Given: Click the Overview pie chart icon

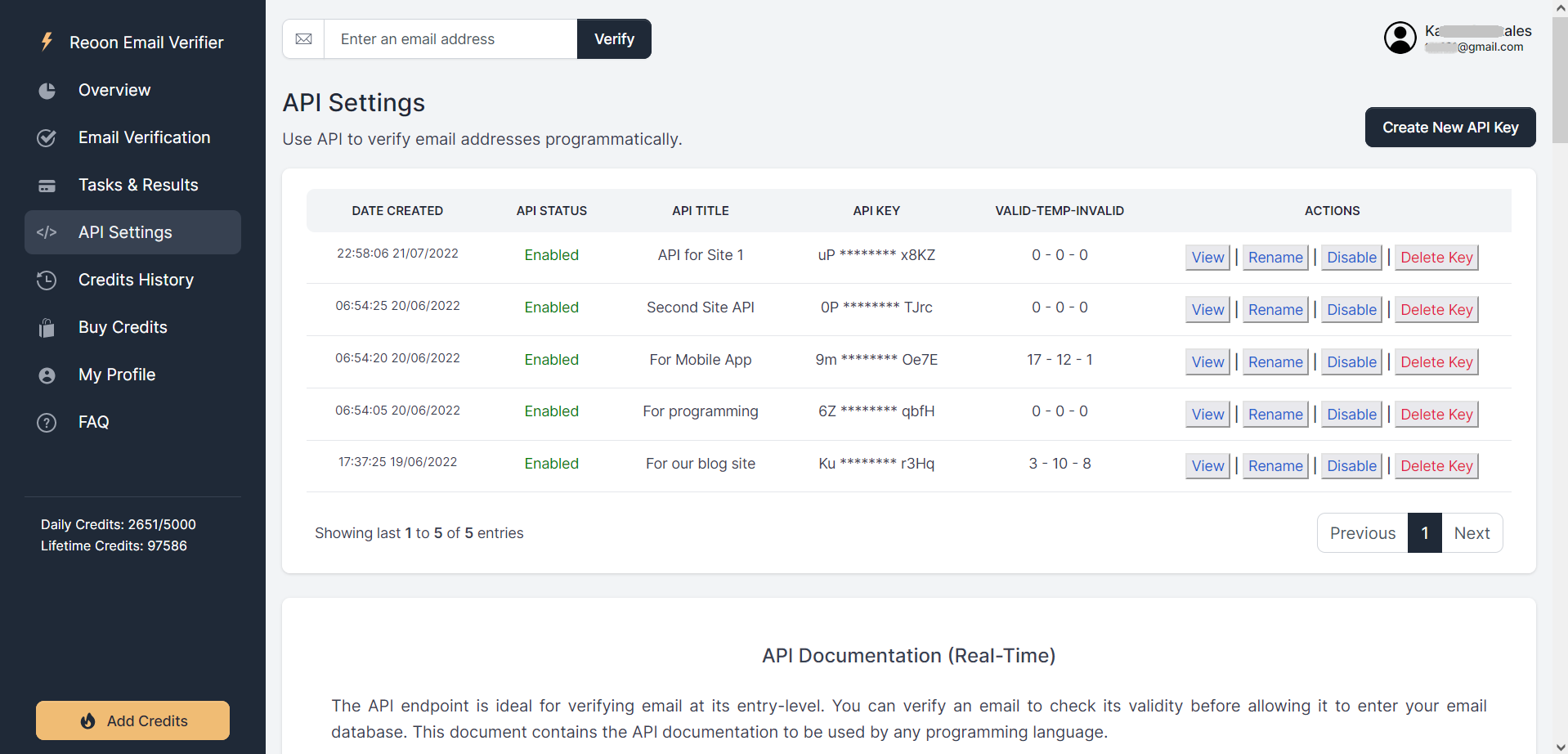Looking at the screenshot, I should [47, 91].
